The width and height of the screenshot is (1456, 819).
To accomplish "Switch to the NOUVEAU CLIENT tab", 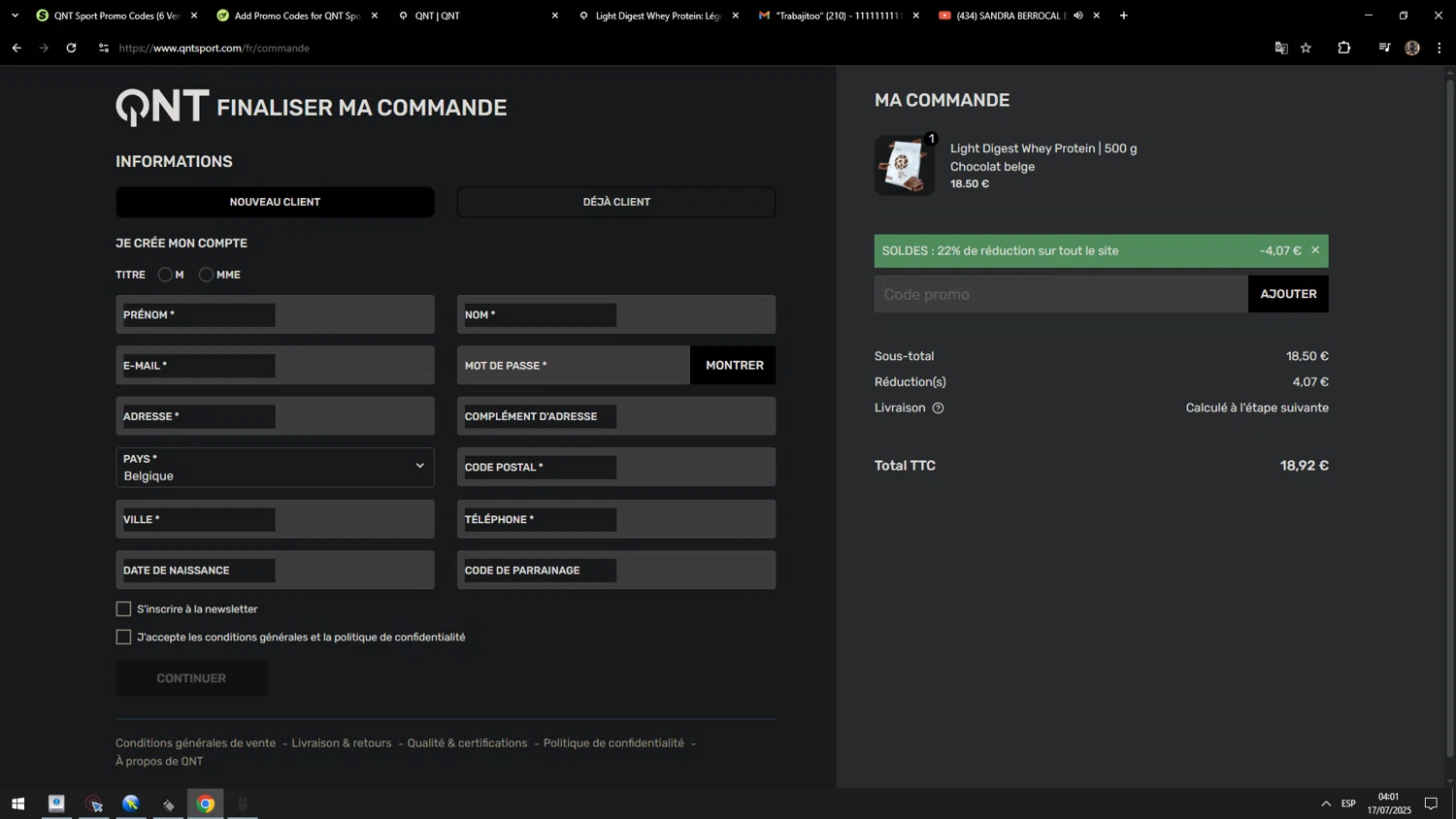I will (275, 202).
